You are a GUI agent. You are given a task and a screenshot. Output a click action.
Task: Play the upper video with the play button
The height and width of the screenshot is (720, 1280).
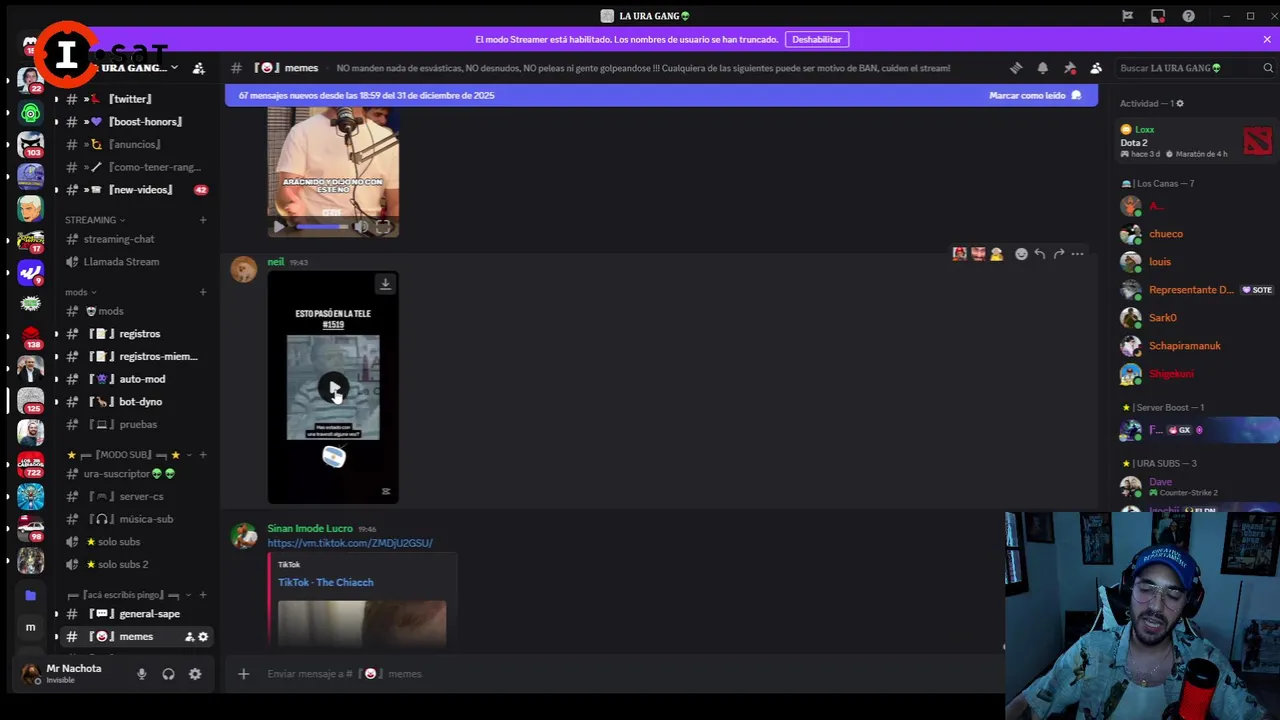click(278, 227)
